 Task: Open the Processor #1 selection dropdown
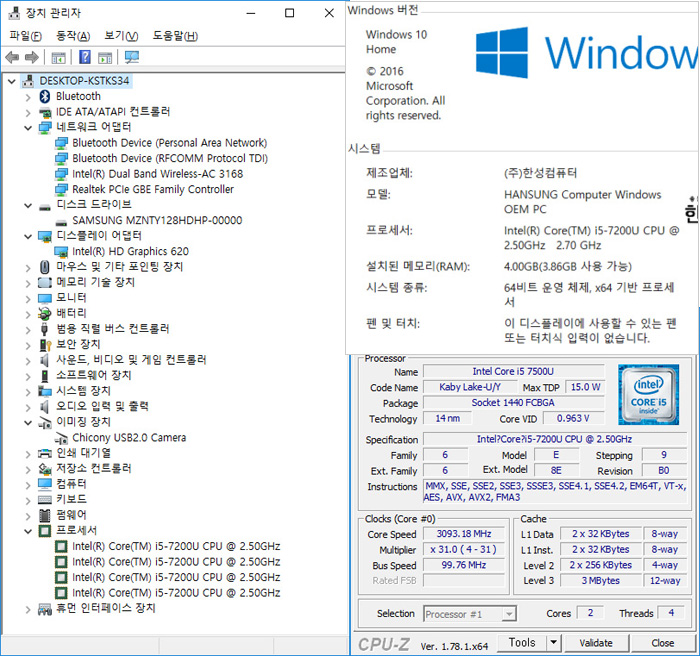coord(508,614)
